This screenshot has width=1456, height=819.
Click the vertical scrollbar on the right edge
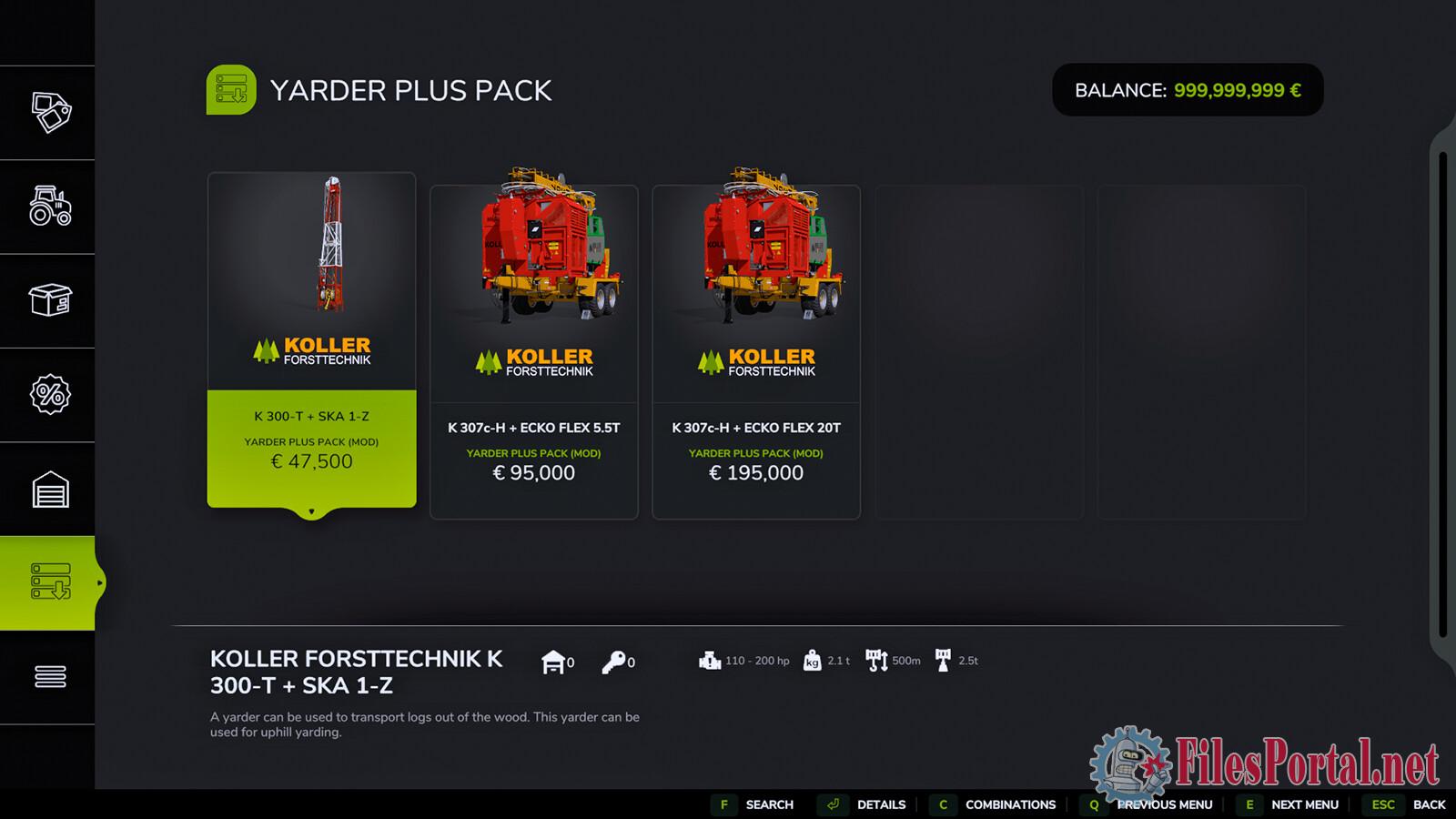1443,394
